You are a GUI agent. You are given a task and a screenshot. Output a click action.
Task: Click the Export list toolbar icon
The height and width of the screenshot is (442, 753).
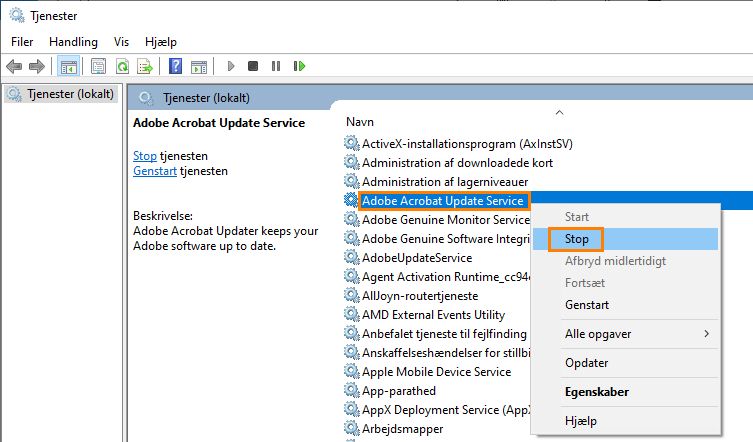point(145,66)
